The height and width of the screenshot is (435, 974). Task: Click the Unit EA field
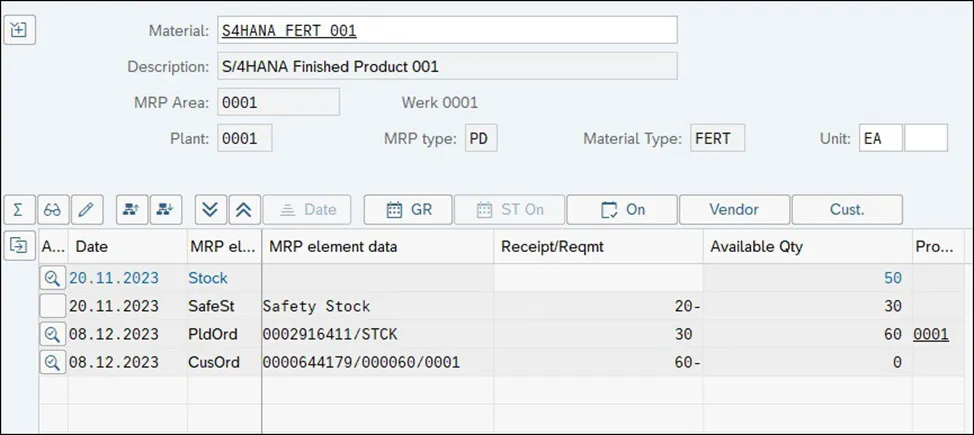[x=880, y=138]
